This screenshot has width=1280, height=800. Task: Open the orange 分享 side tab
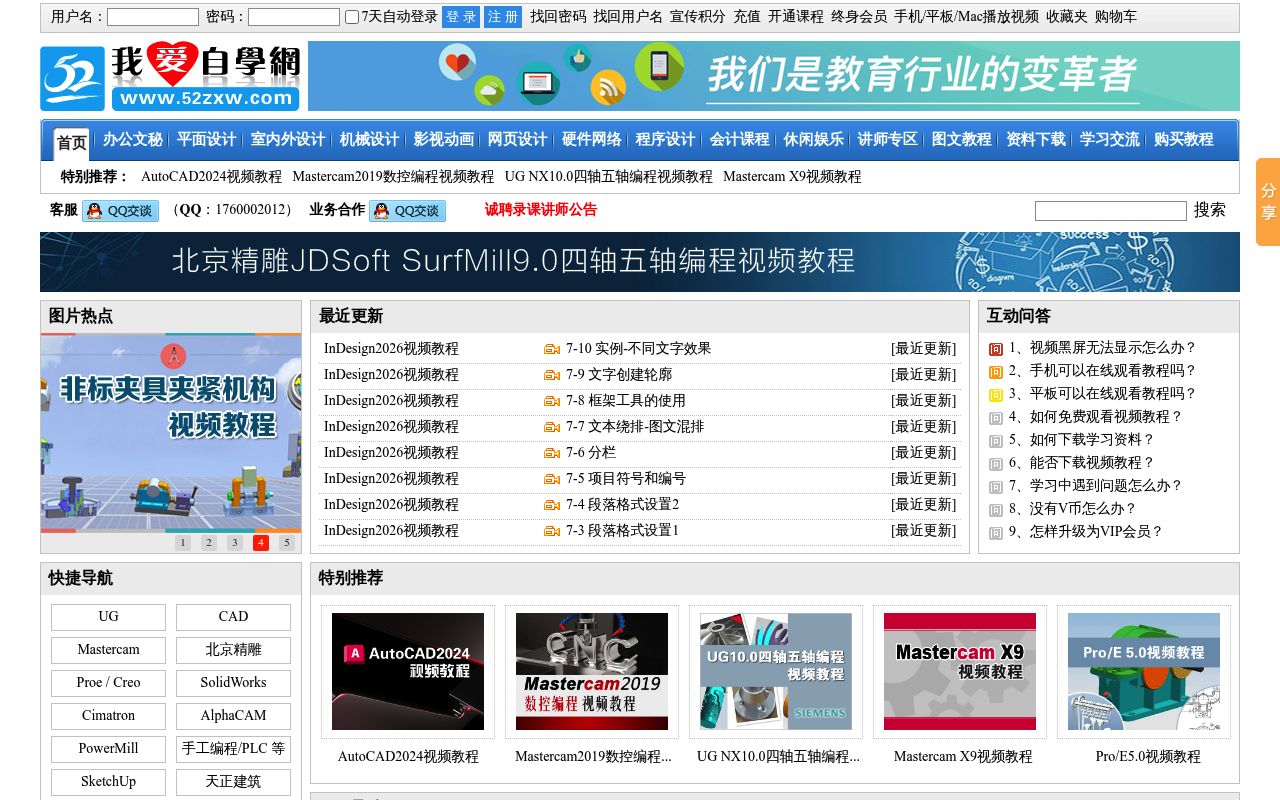tap(1268, 202)
